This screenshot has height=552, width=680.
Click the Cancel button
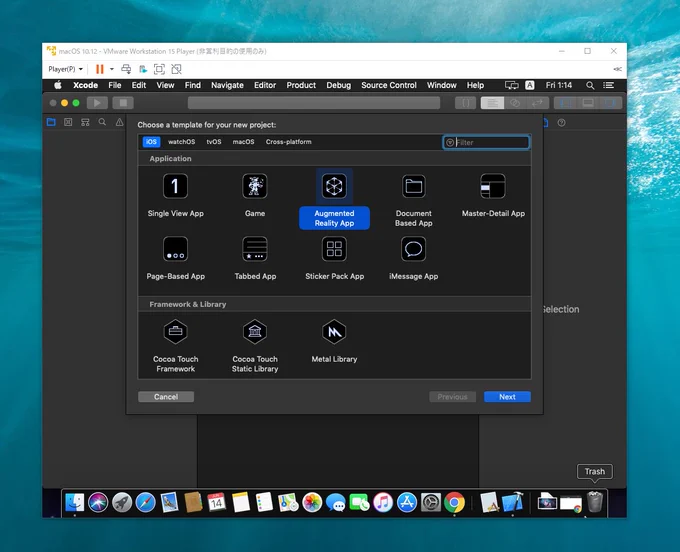pos(166,397)
